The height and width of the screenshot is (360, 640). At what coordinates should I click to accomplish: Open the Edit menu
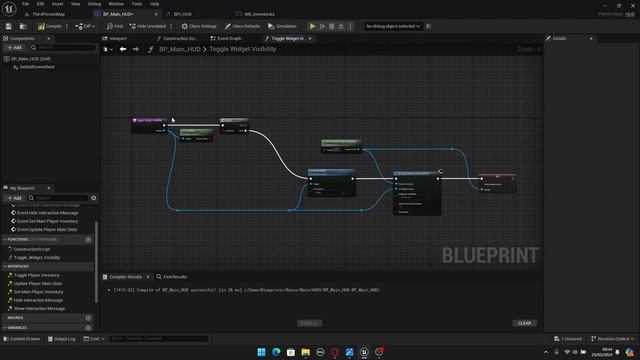click(x=40, y=4)
